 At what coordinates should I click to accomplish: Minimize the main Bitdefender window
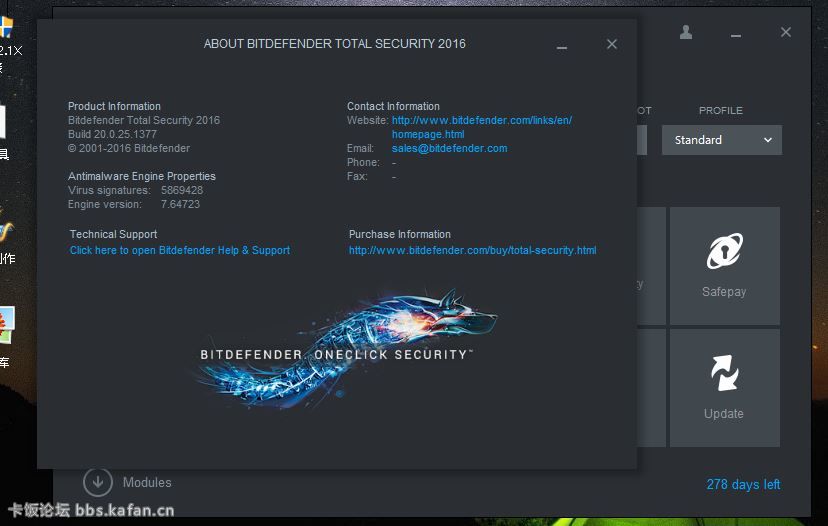click(x=736, y=35)
